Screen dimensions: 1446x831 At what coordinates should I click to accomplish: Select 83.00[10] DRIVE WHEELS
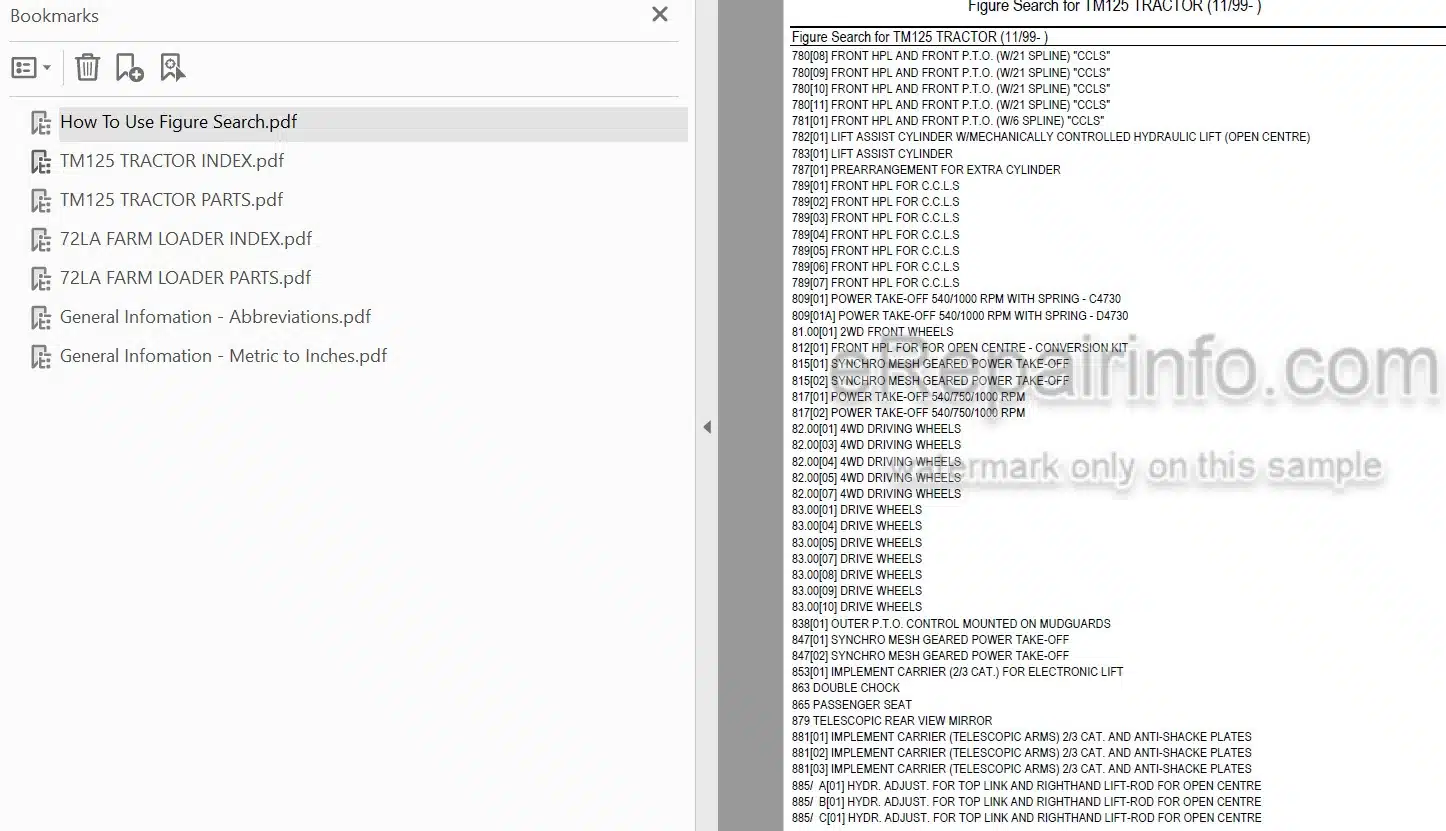[x=857, y=607]
